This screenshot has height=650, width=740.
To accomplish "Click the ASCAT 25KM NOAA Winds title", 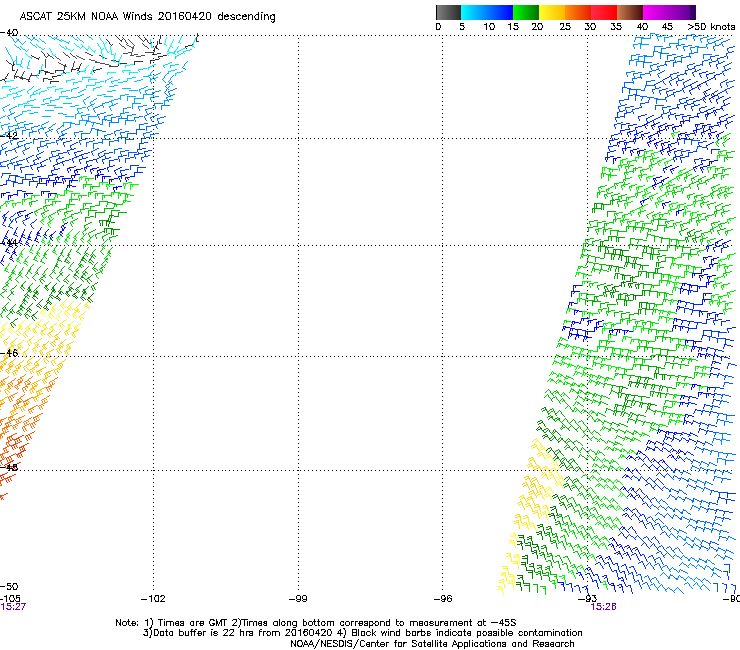I will coord(147,16).
